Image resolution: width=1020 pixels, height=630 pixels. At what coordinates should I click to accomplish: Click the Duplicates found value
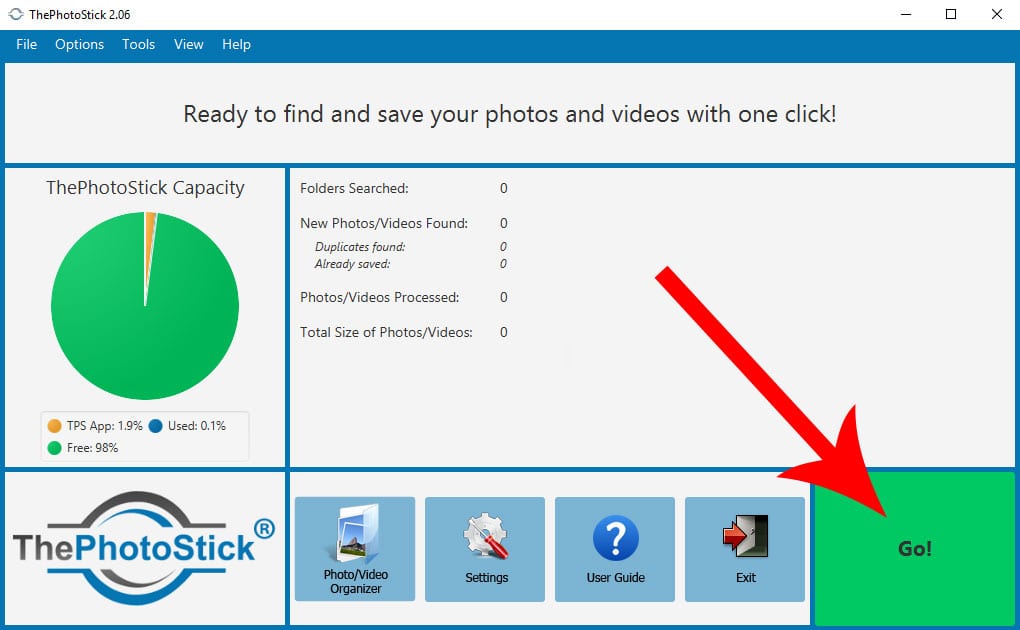(503, 246)
